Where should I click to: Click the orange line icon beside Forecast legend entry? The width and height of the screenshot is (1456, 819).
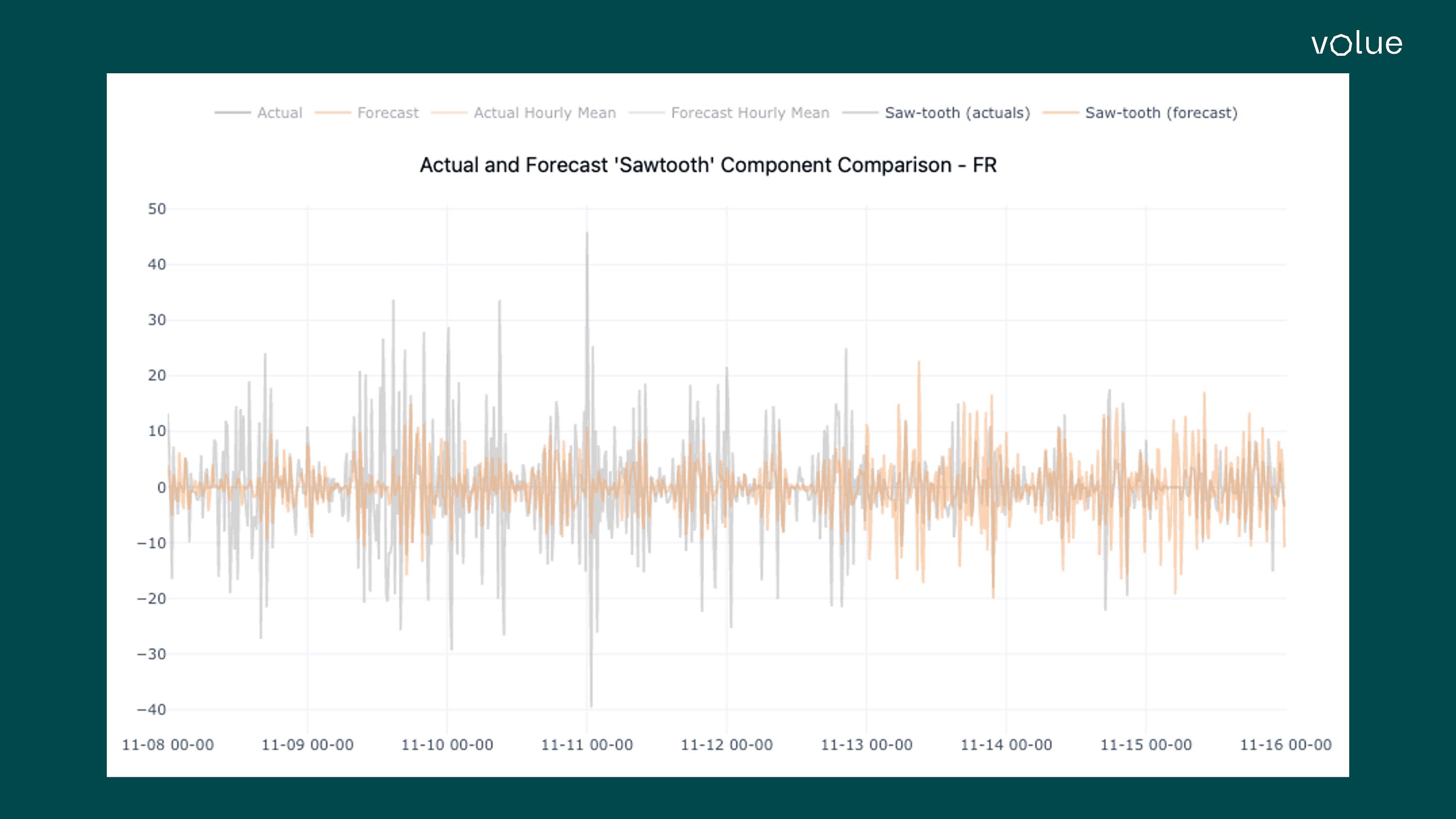tap(332, 113)
